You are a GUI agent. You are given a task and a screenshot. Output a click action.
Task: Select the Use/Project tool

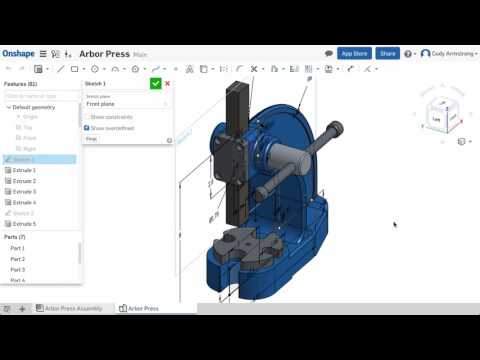[203, 69]
